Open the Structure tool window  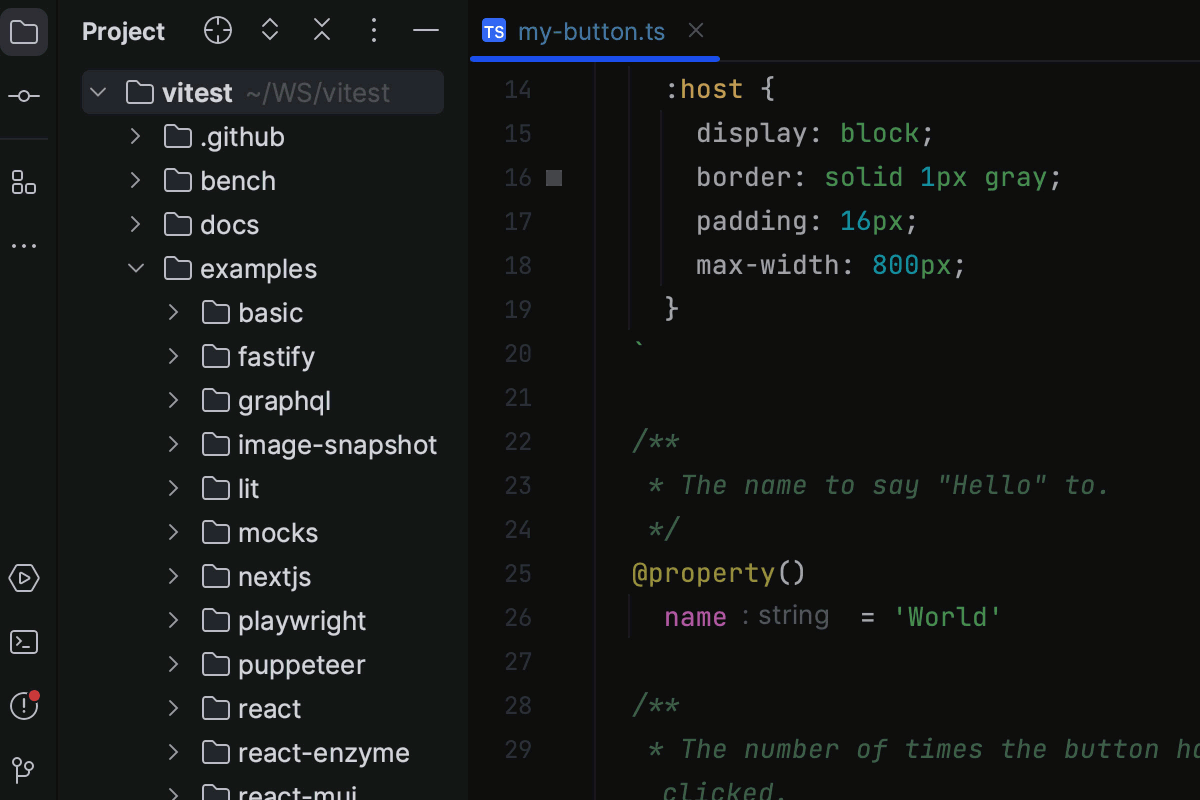(24, 183)
